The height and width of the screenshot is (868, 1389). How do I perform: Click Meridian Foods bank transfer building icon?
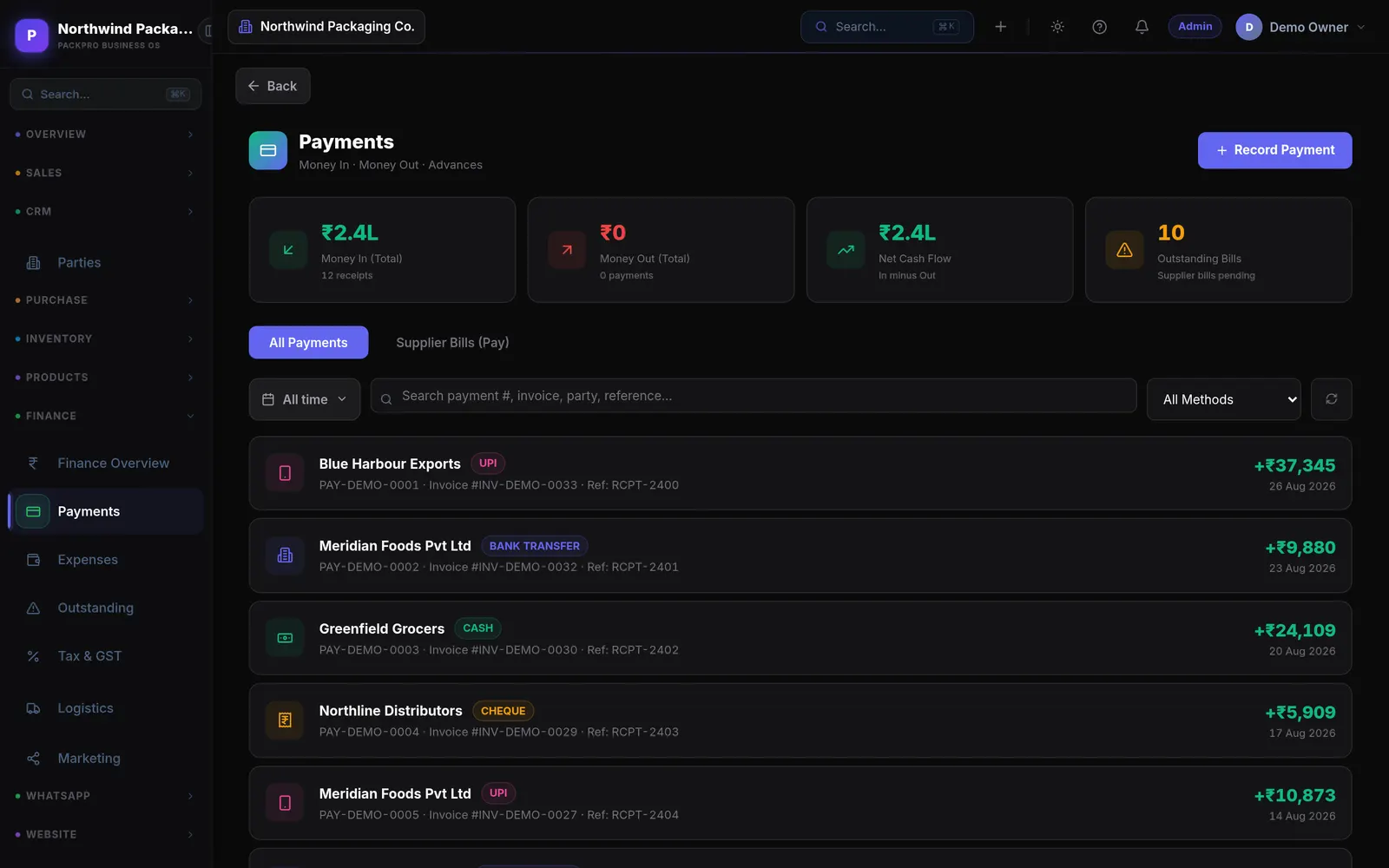click(x=285, y=556)
